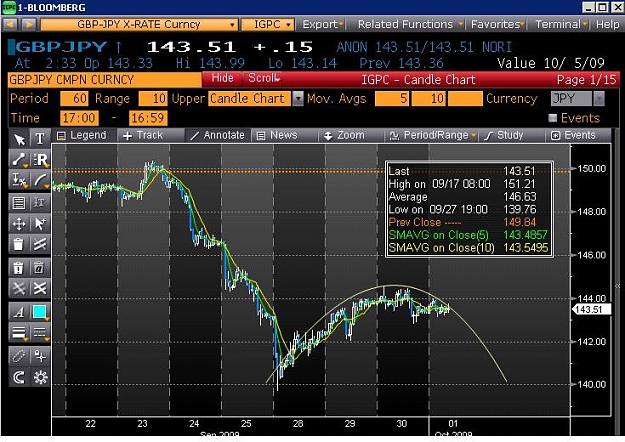The height and width of the screenshot is (442, 625).
Task: Expand the Currency JPY dropdown arrow
Action: 599,98
